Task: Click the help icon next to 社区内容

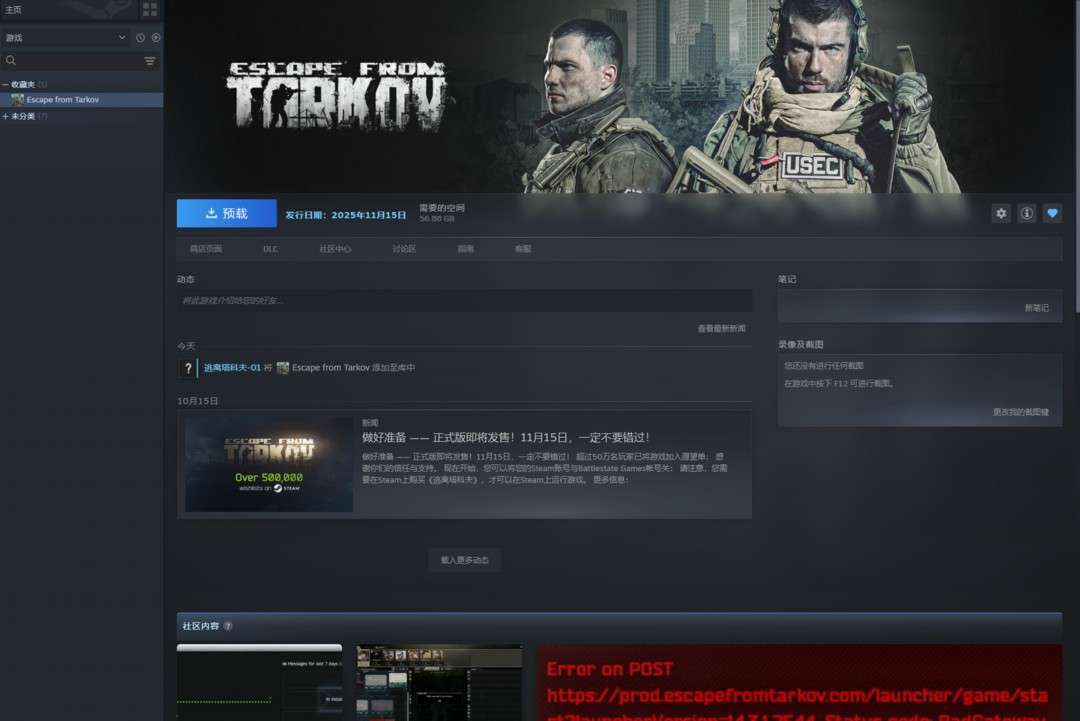Action: [x=228, y=626]
